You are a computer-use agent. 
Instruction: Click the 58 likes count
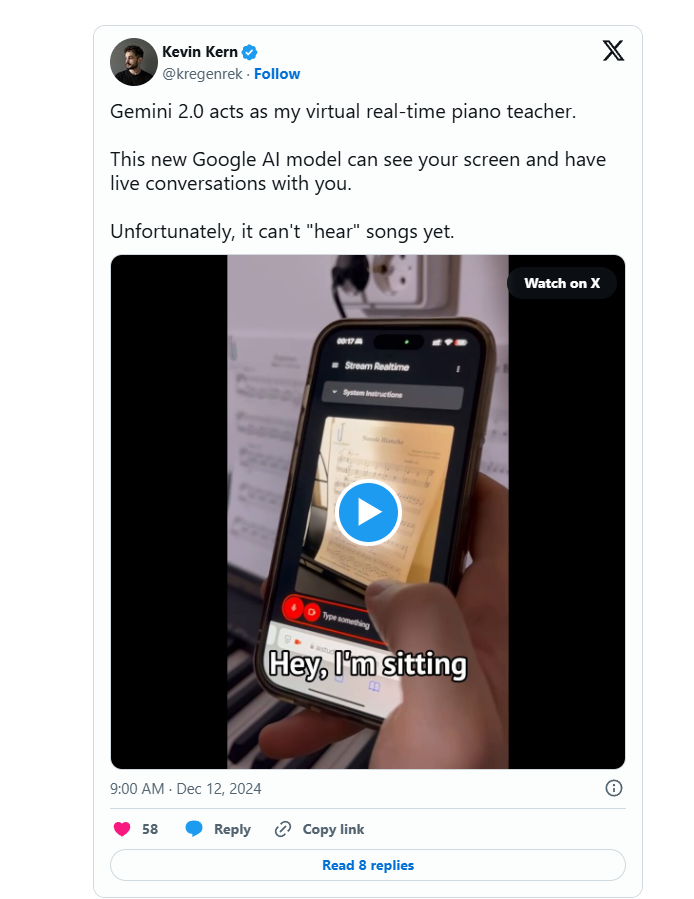tap(150, 830)
